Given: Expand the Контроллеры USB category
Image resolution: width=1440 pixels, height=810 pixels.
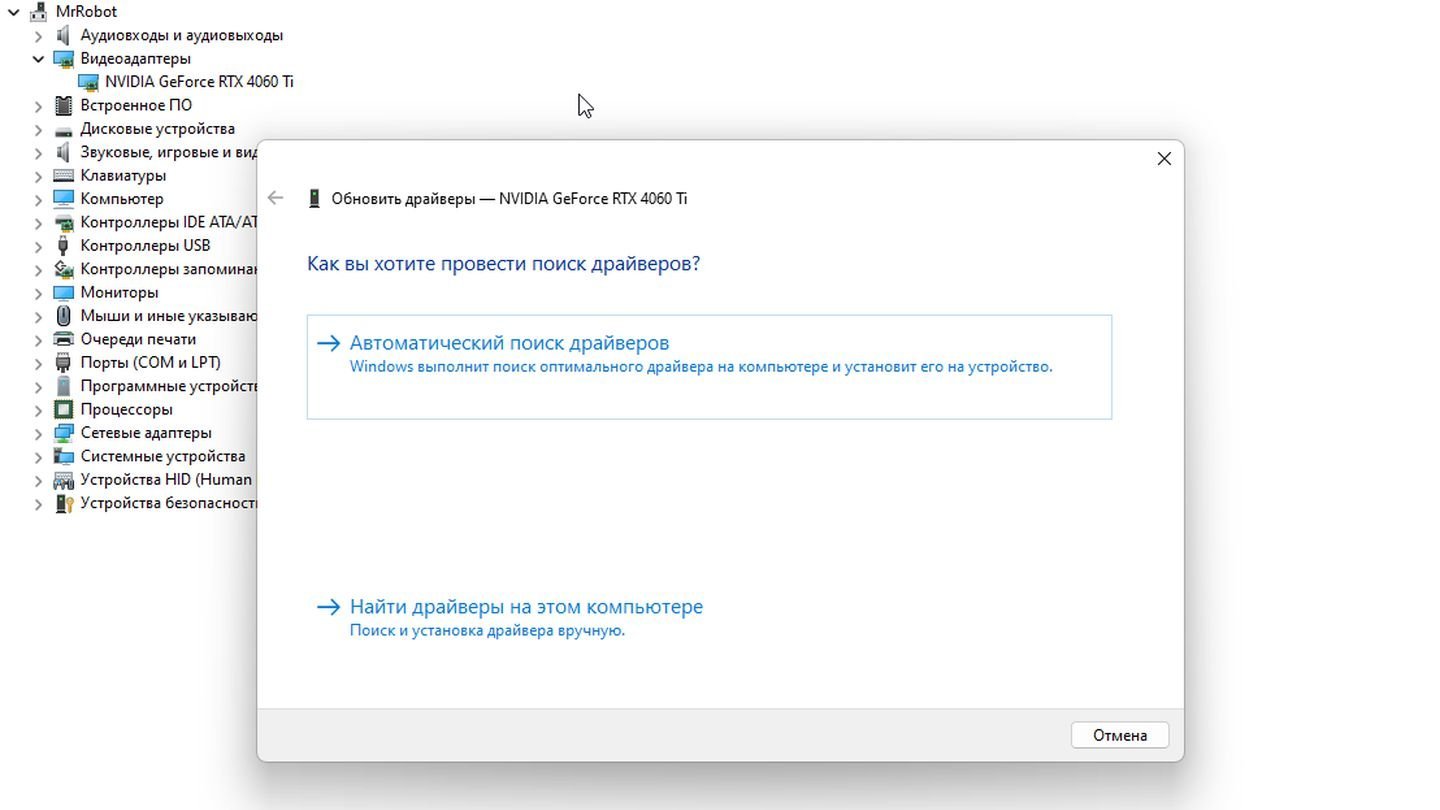Looking at the screenshot, I should 38,246.
